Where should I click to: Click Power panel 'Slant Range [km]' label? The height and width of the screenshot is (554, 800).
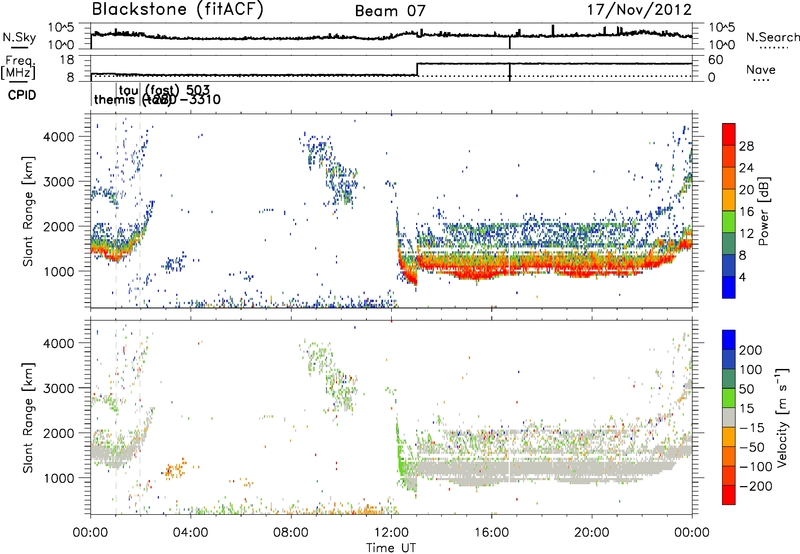tap(28, 211)
